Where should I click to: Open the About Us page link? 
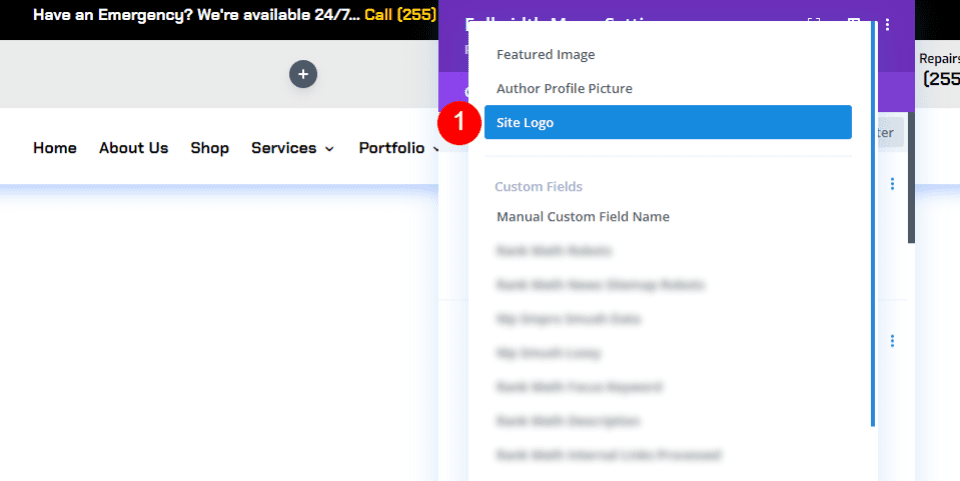point(133,148)
